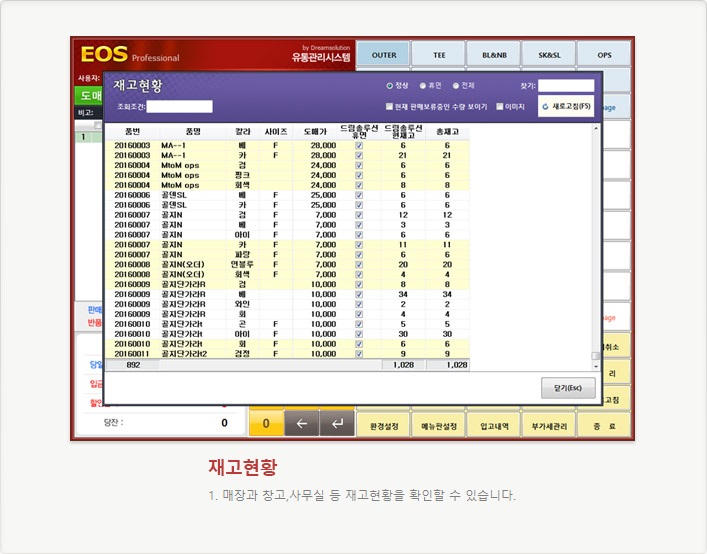This screenshot has height=554, width=707.
Task: Select the 골덴SL 카 row name
Action: coord(174,205)
